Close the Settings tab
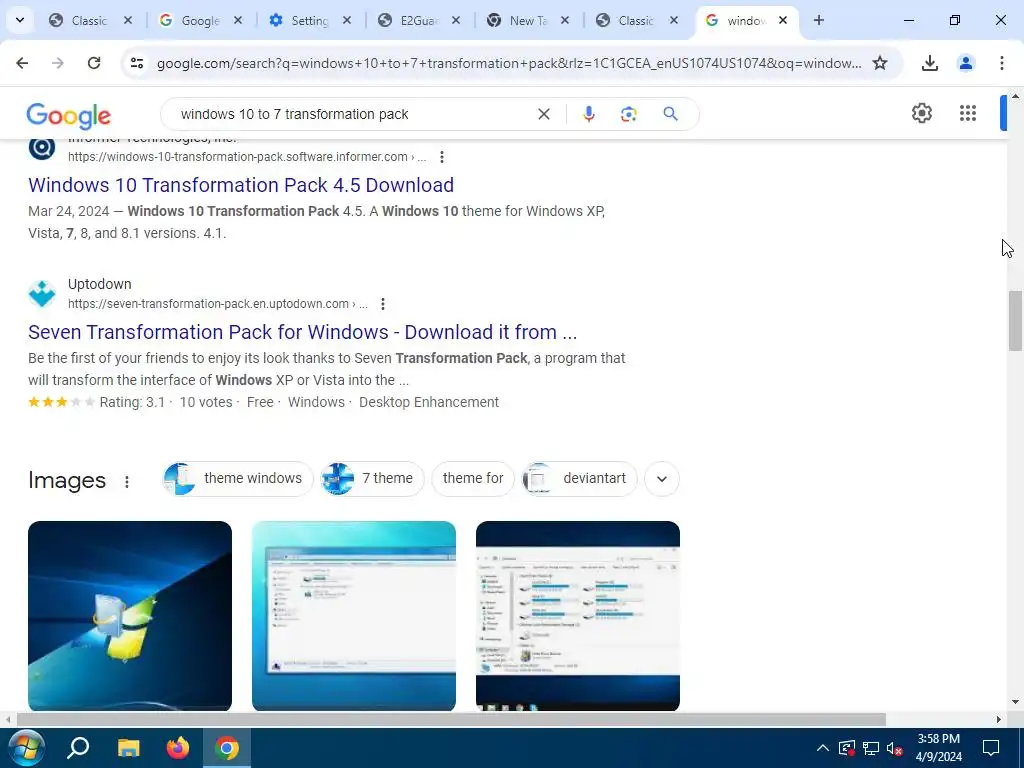This screenshot has width=1024, height=768. pos(347,21)
